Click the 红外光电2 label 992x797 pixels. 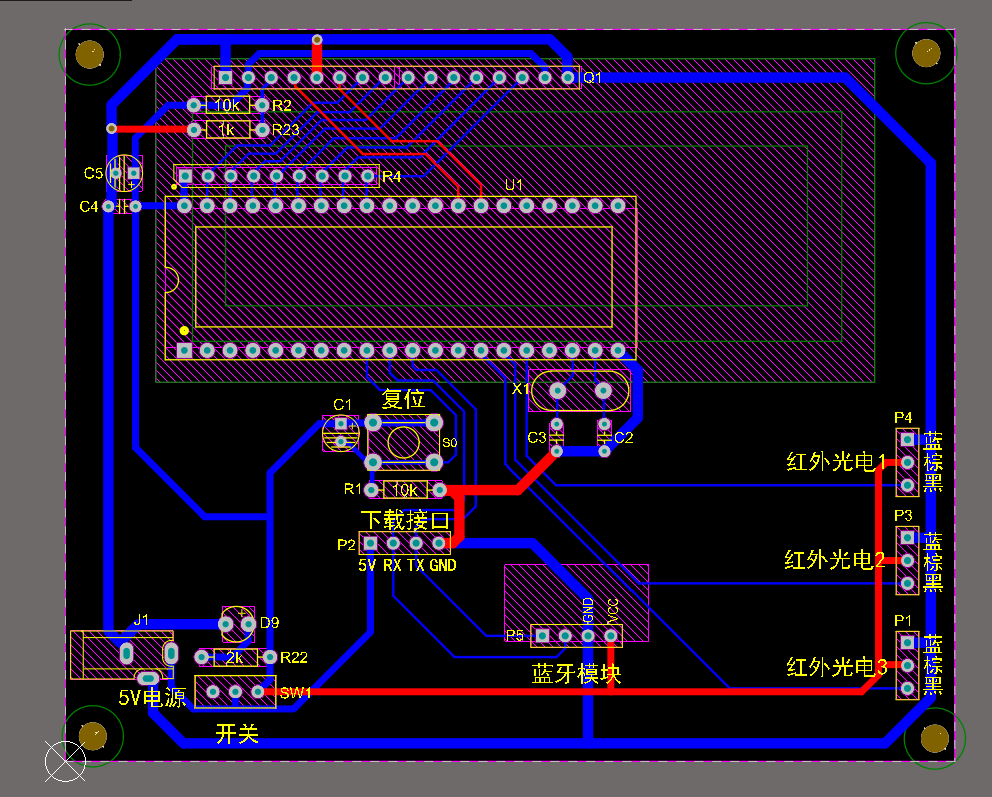[x=834, y=560]
